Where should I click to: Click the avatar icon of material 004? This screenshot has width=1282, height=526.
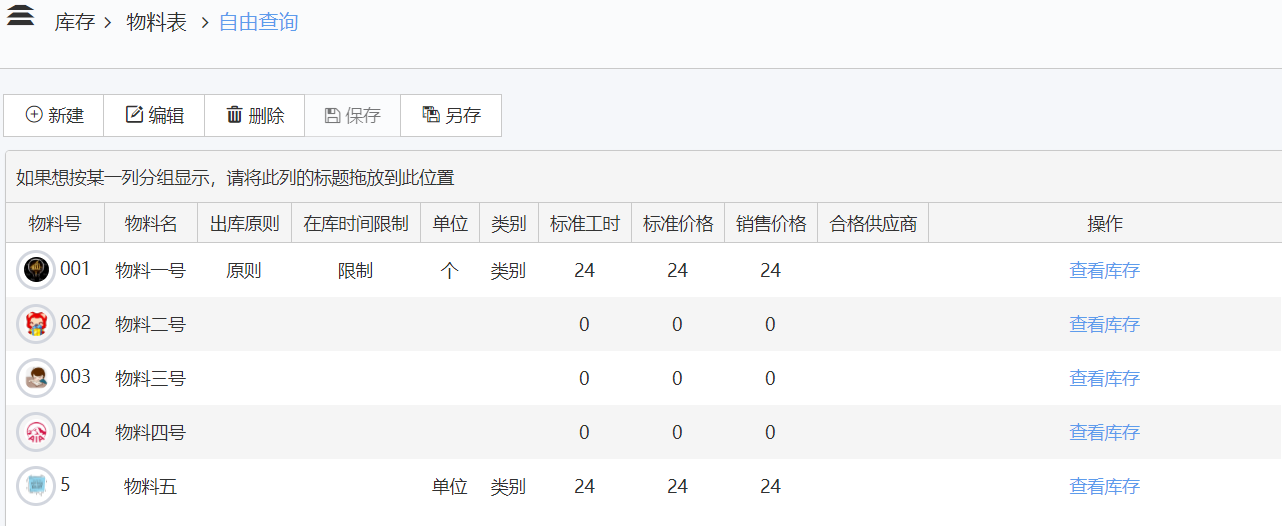point(36,432)
